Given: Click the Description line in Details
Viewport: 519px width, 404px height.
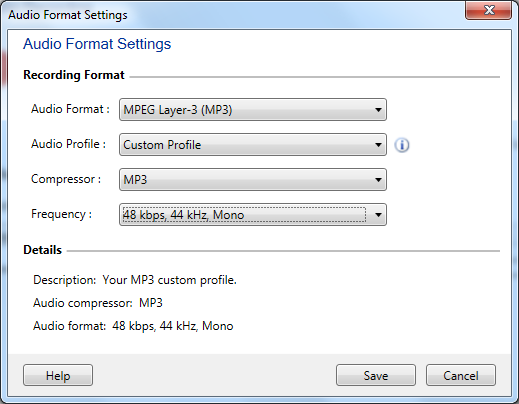Looking at the screenshot, I should 135,280.
